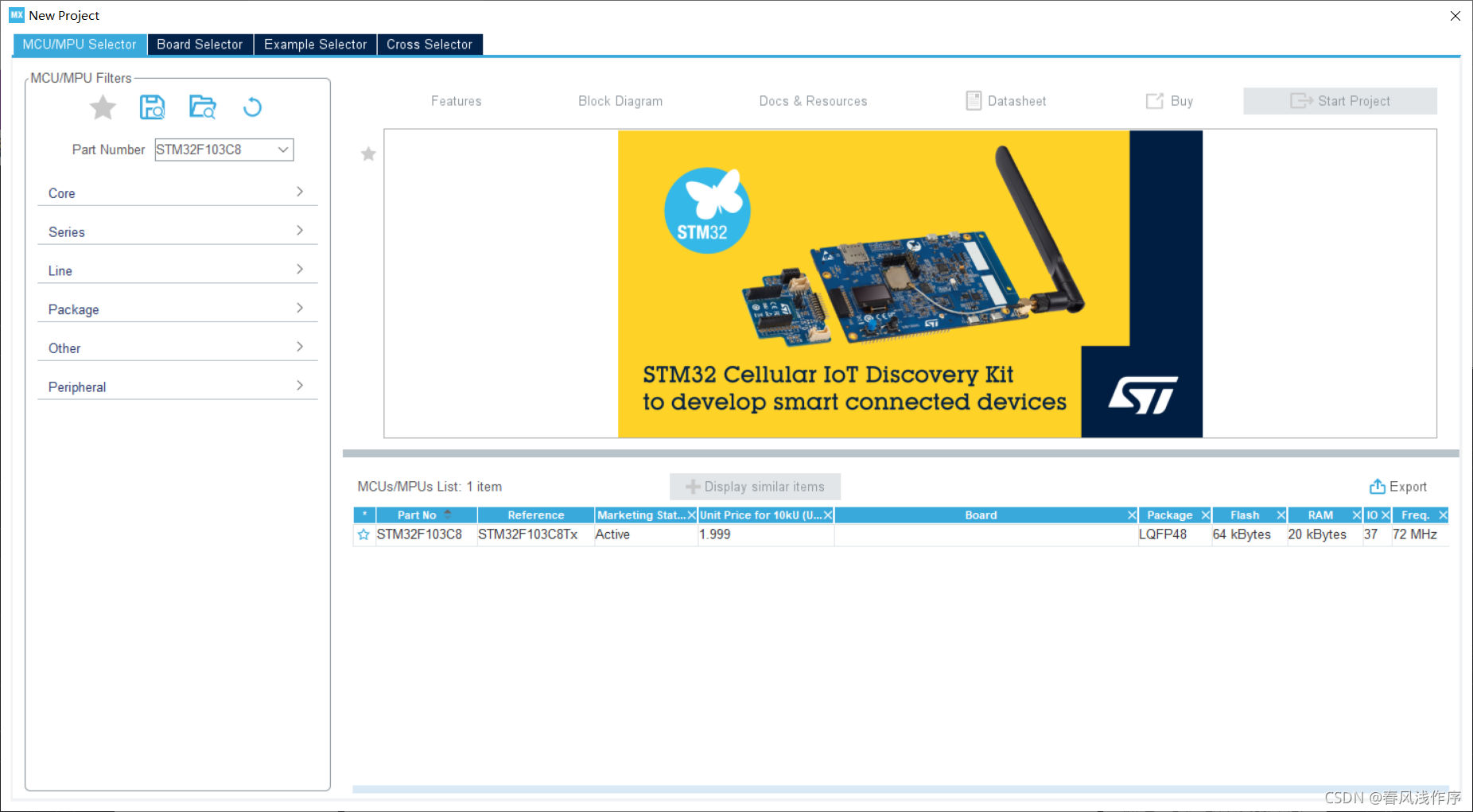The width and height of the screenshot is (1473, 812).
Task: Remove the RAM column via X
Action: click(1357, 515)
